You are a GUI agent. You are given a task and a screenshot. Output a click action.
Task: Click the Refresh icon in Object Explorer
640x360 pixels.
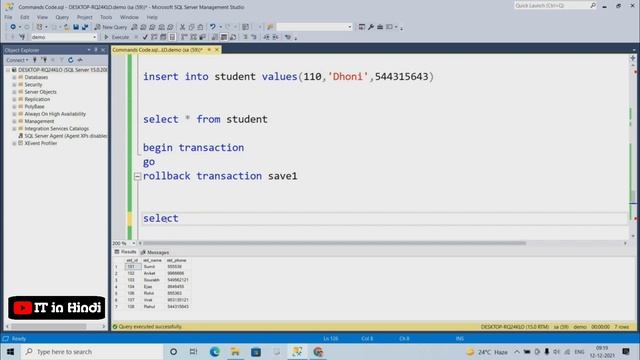pyautogui.click(x=71, y=60)
